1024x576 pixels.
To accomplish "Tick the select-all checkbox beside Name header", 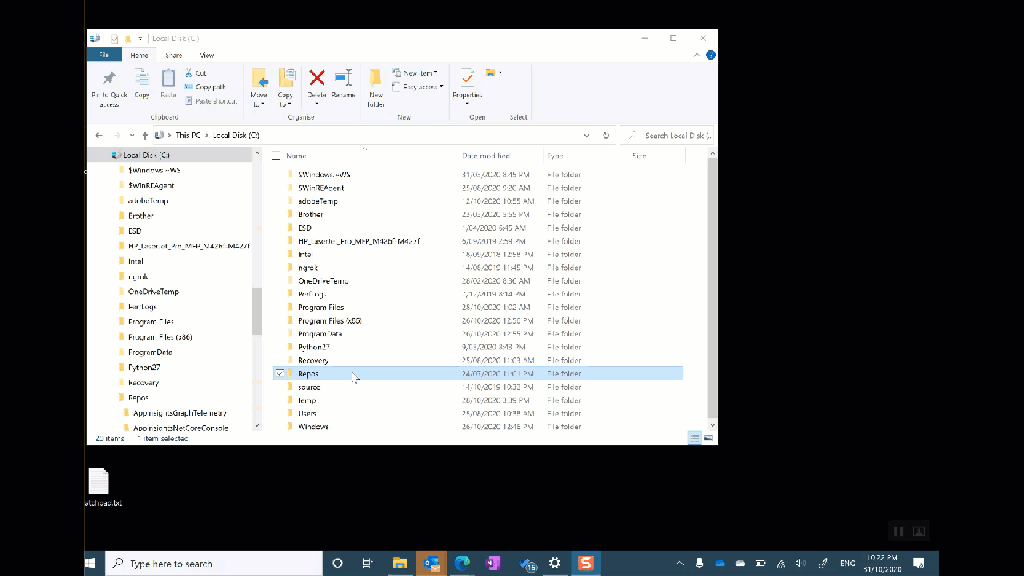I will (x=277, y=156).
